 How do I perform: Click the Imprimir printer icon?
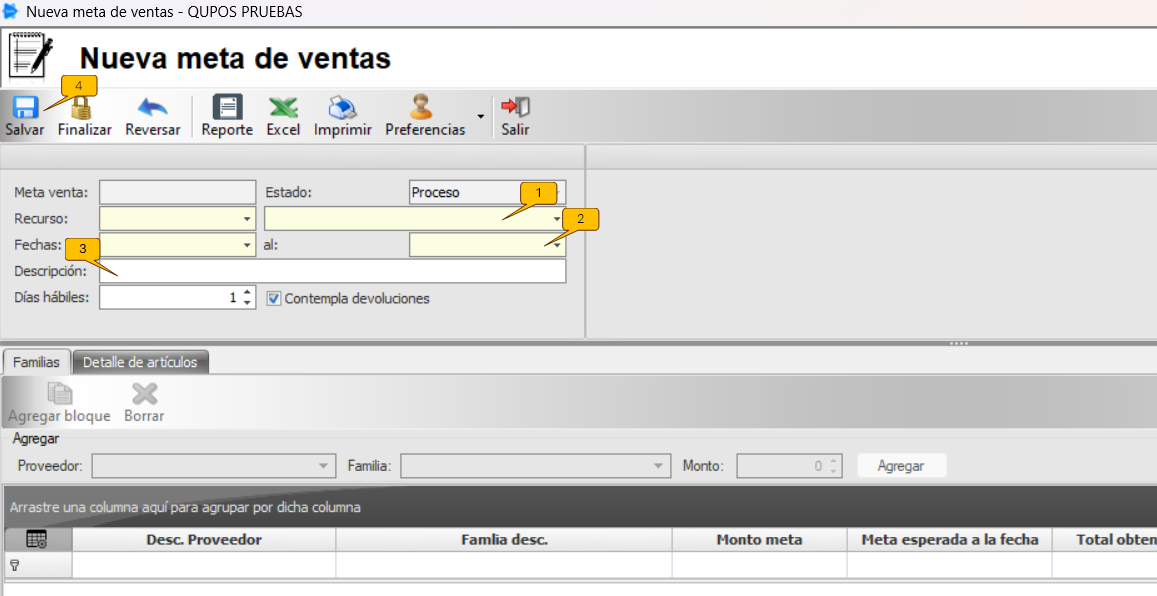342,107
